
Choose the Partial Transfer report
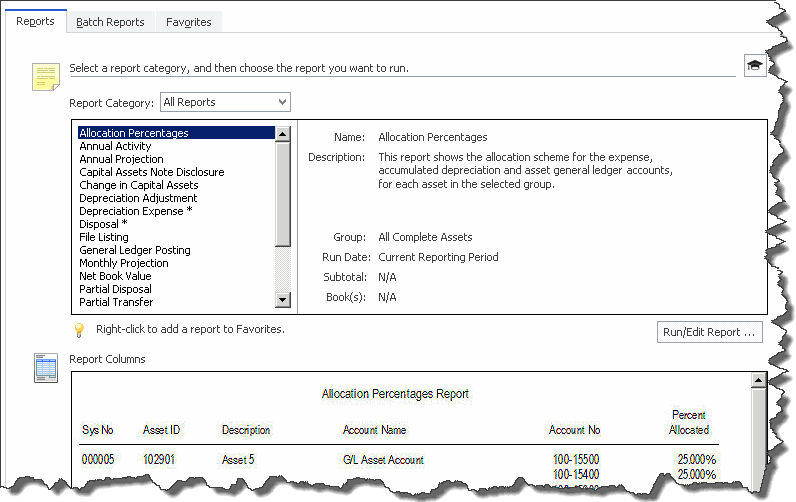(x=117, y=302)
